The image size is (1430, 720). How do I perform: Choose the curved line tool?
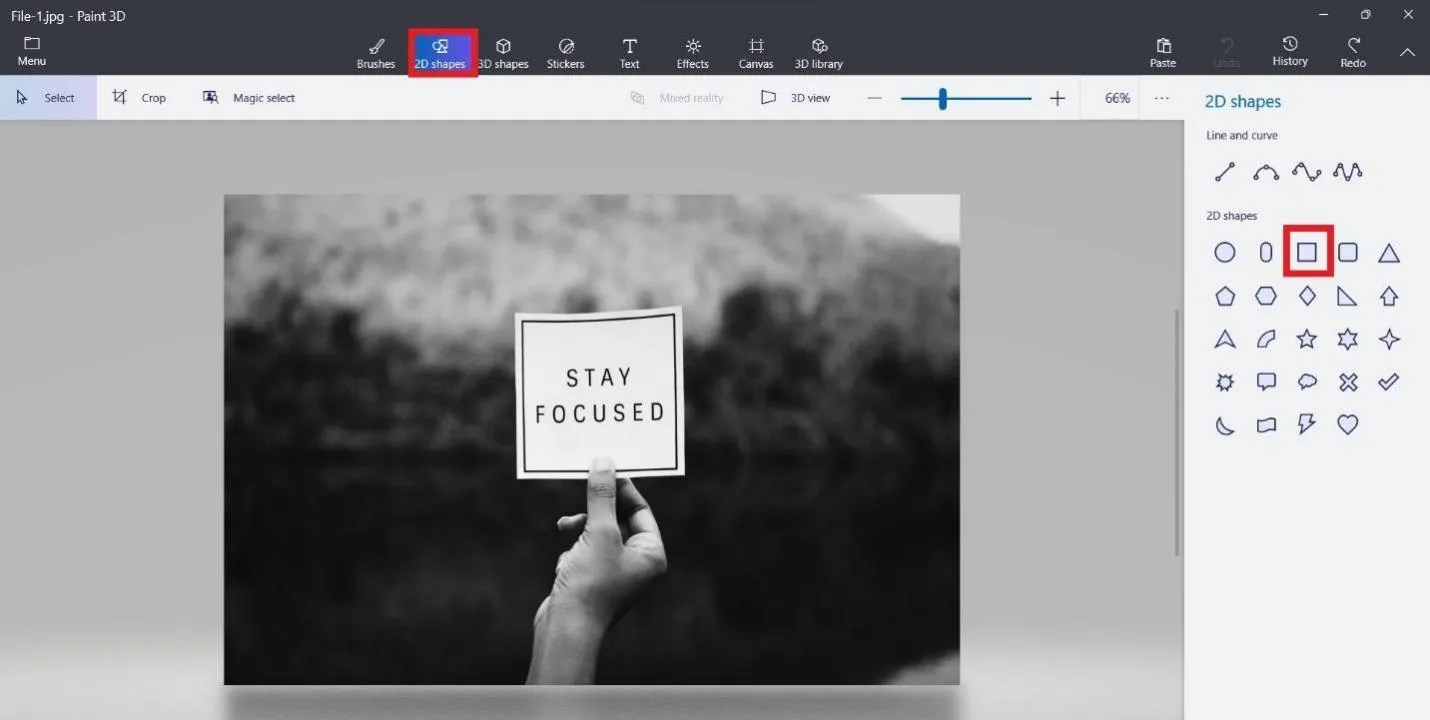[1265, 171]
